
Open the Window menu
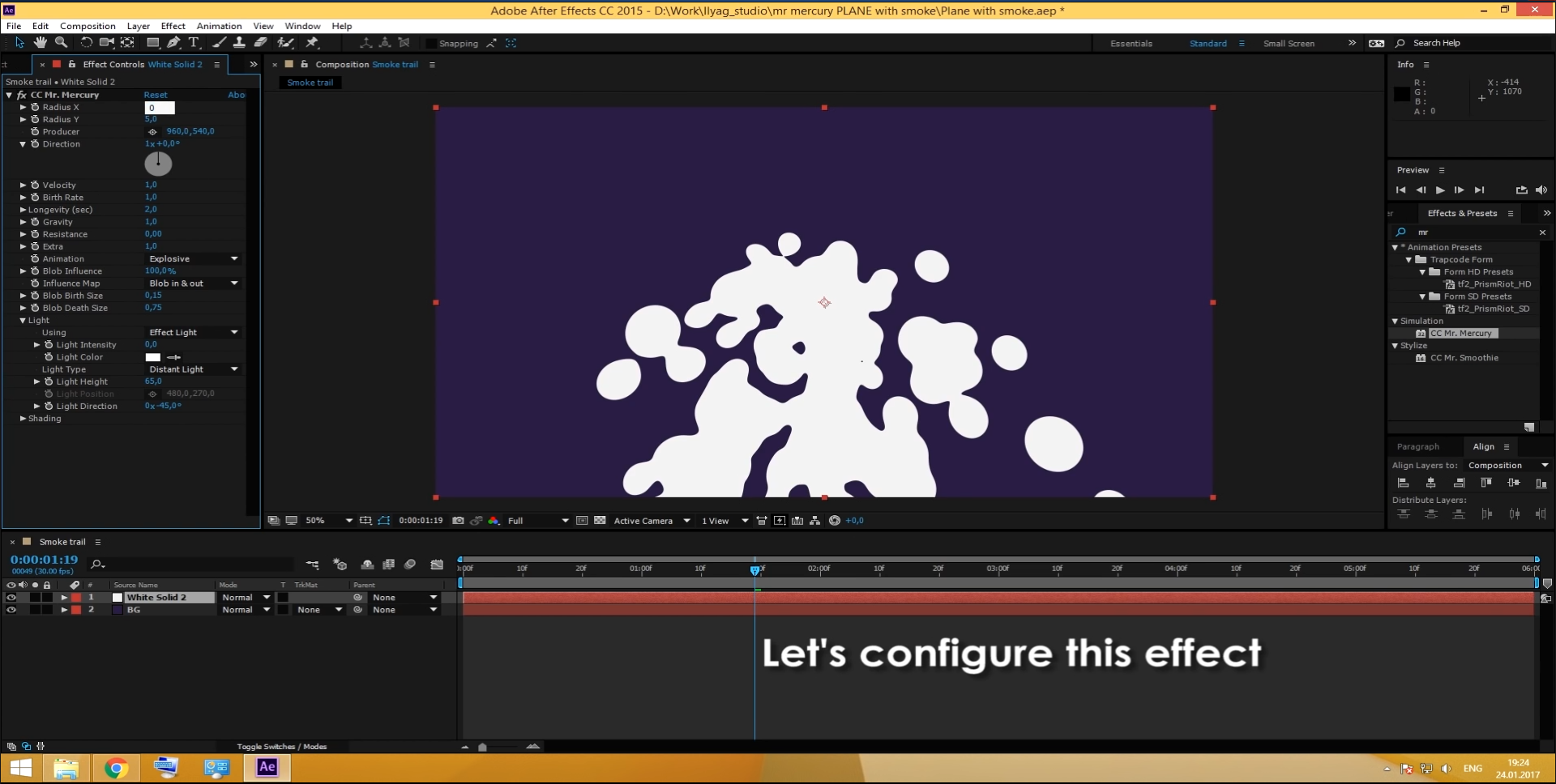[302, 26]
